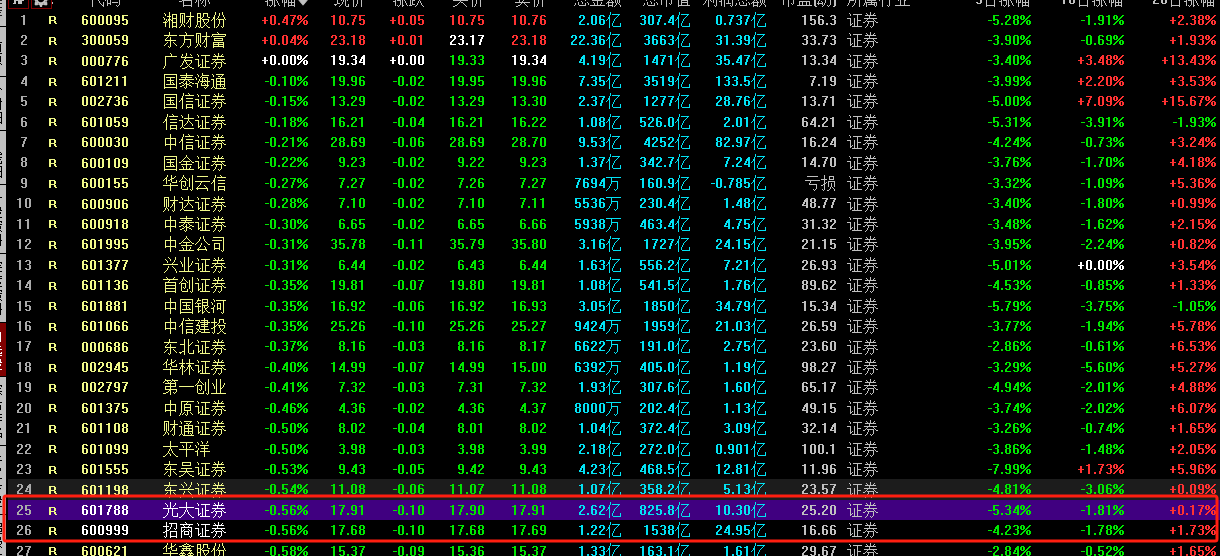This screenshot has width=1220, height=556.
Task: Select stock name 东吴证券
Action: (195, 469)
